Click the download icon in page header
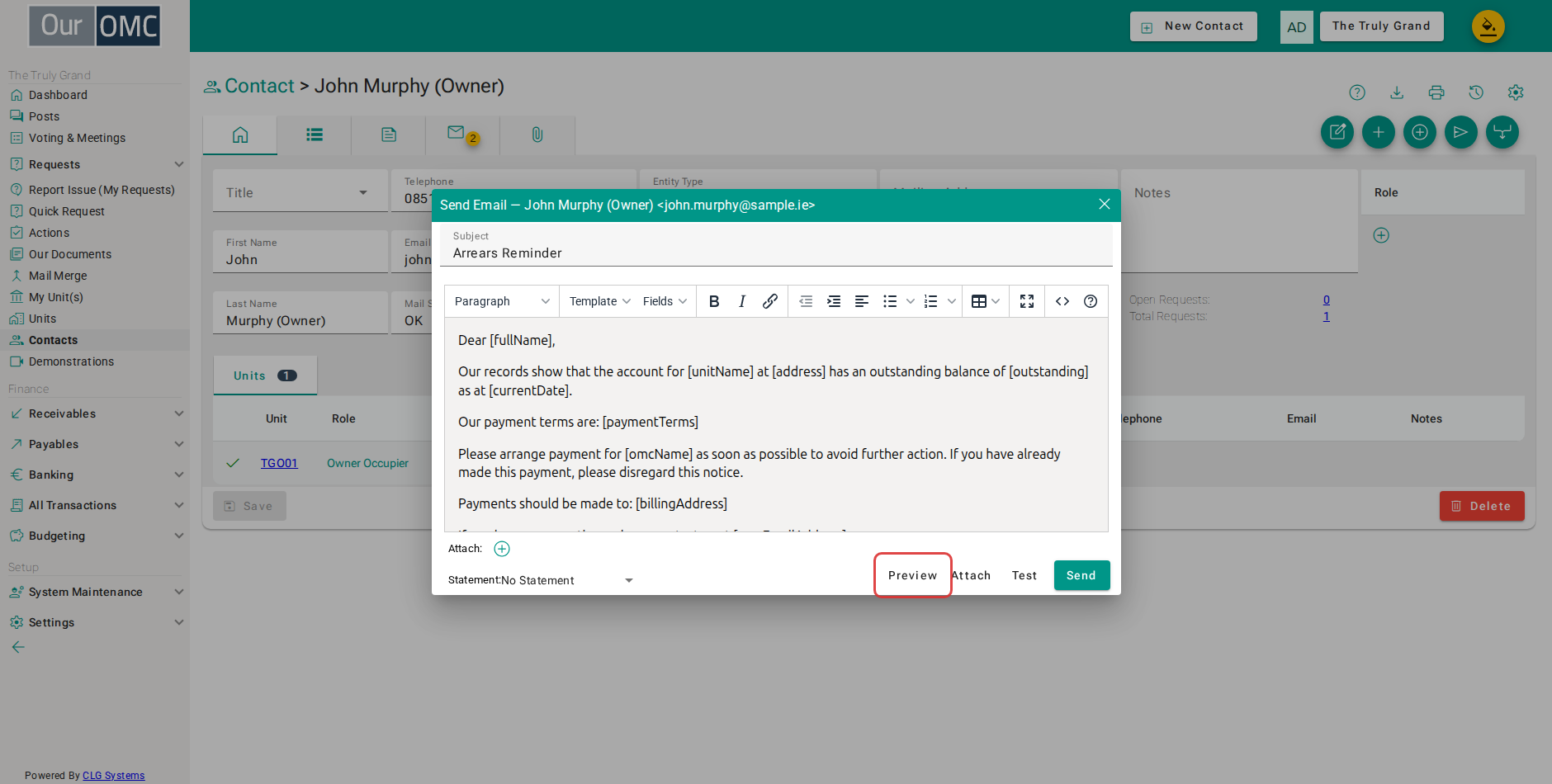Screen dimensions: 1552x784 pos(1397,92)
